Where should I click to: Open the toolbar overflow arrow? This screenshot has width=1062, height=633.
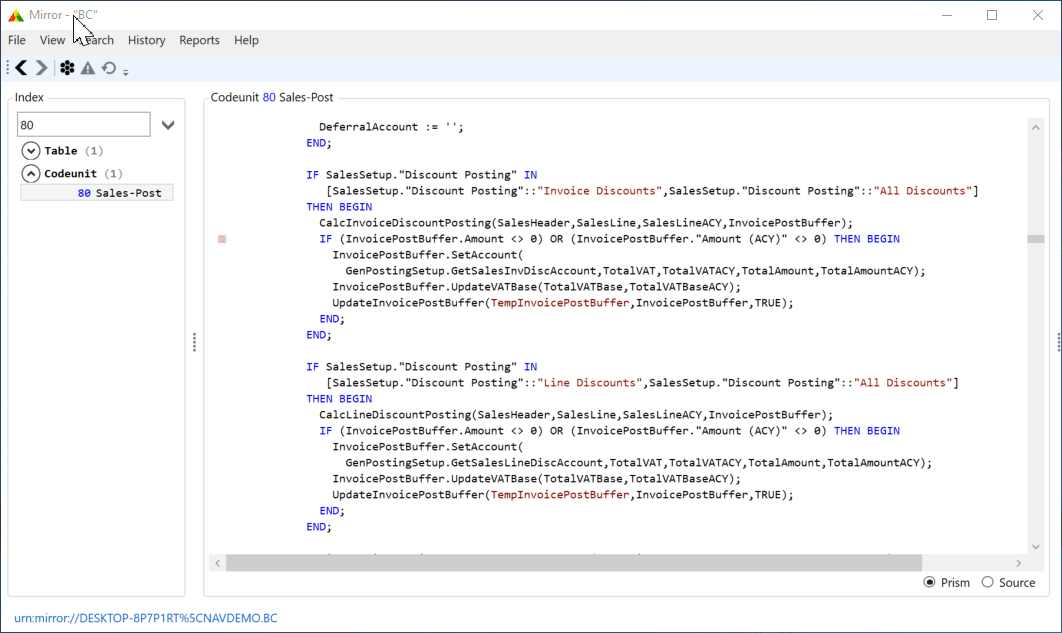(x=126, y=71)
